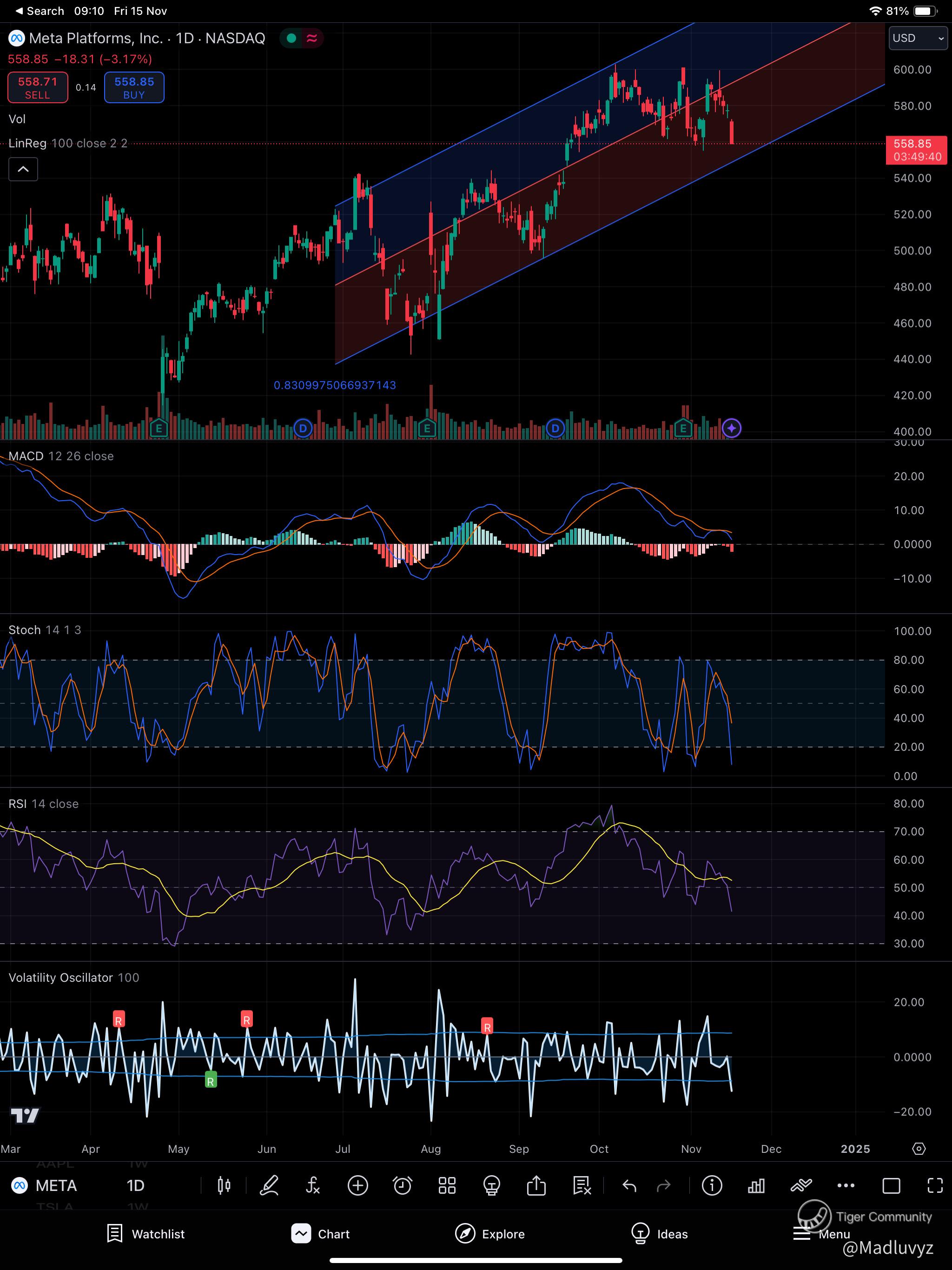
Task: Tap the alarm clock alert icon
Action: click(403, 1185)
